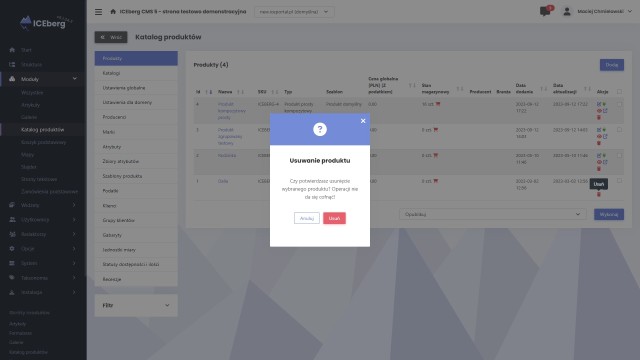Image resolution: width=640 pixels, height=360 pixels.
Task: Click the edit icon for product id 2
Action: coord(599,156)
